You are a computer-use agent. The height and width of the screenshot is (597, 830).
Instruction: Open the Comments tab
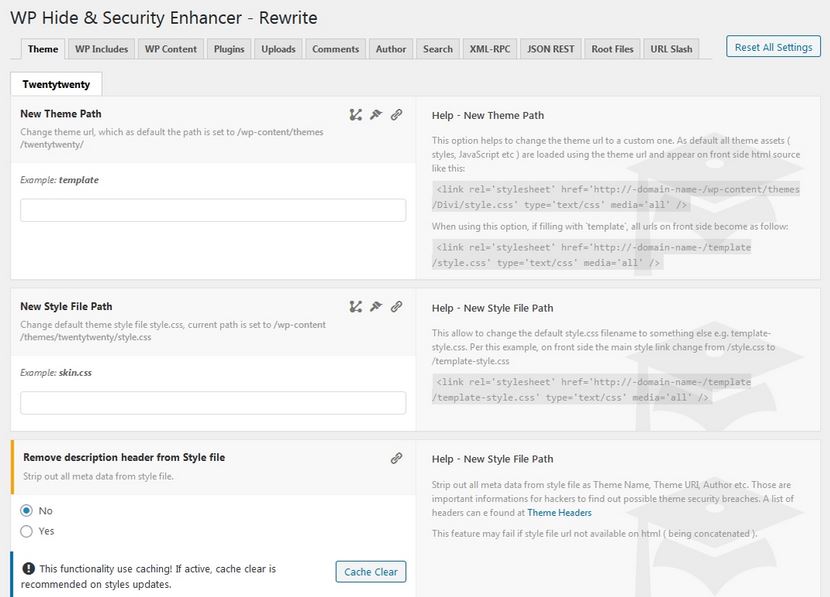[x=336, y=49]
